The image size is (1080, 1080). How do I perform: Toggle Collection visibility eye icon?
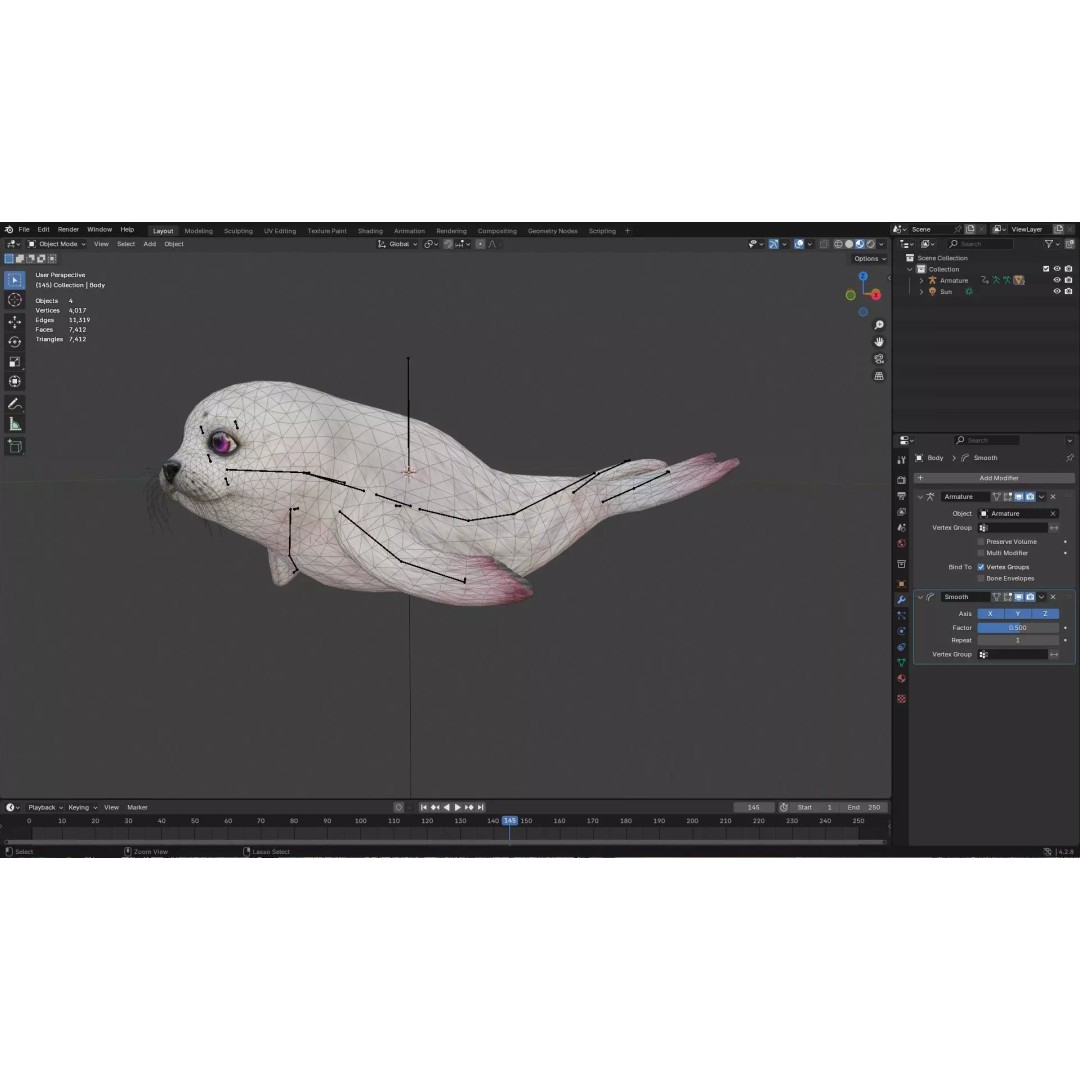pos(1057,269)
